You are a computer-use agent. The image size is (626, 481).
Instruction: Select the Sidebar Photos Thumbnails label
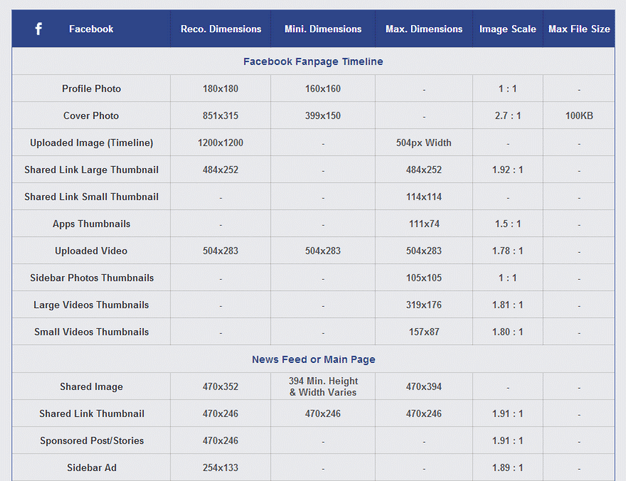click(92, 278)
